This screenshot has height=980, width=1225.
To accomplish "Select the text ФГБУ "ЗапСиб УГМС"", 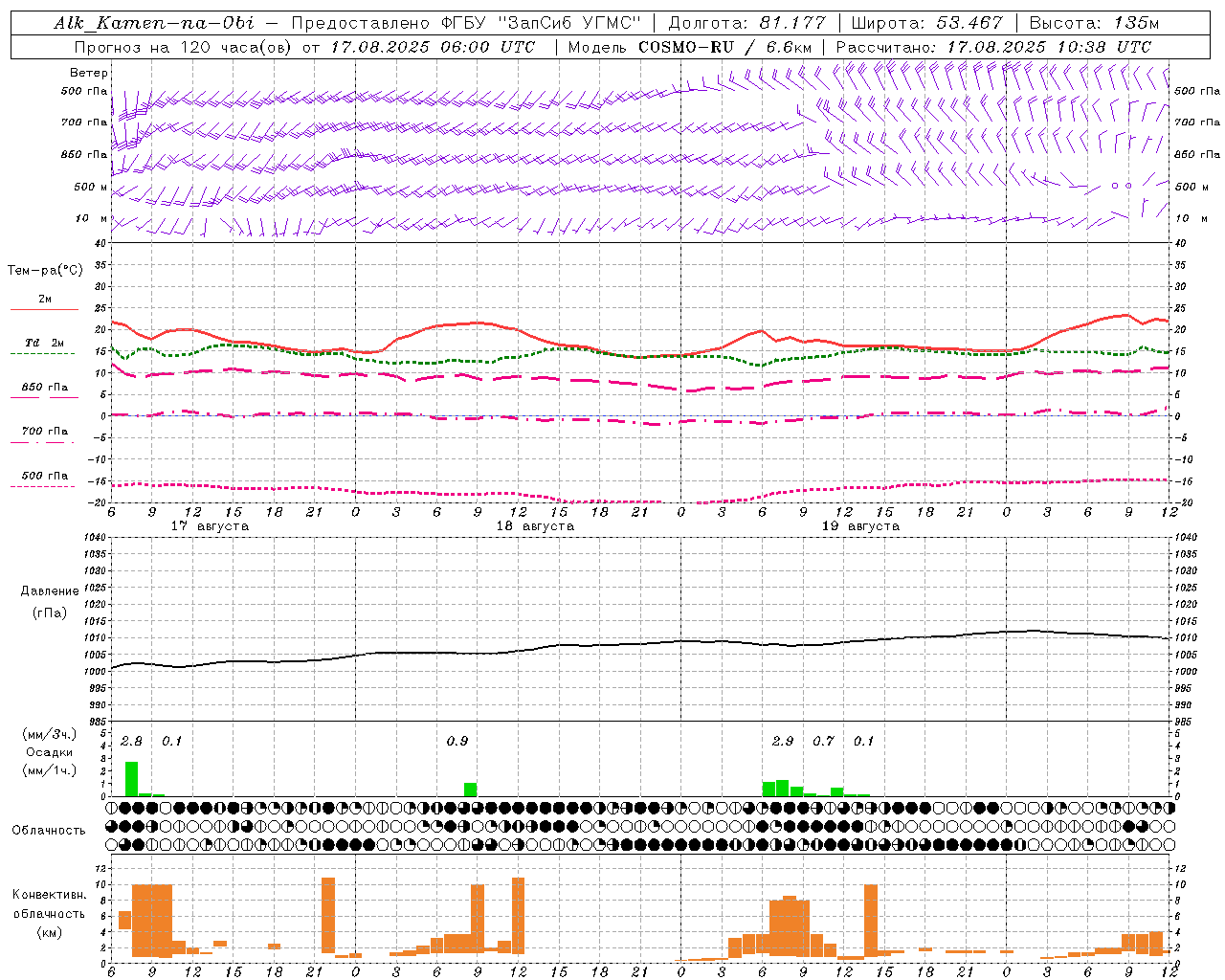I will (x=542, y=23).
